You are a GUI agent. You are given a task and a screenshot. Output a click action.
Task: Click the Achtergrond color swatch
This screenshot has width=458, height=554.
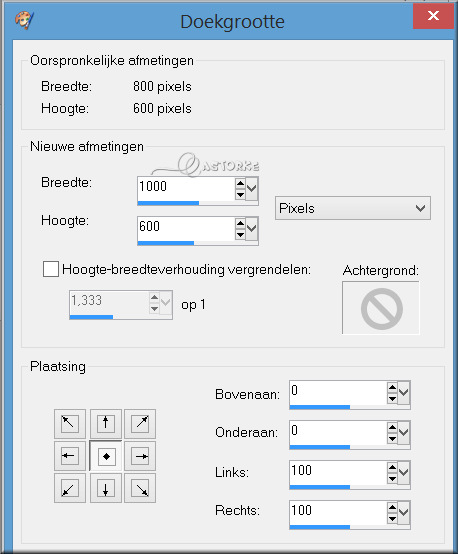381,308
